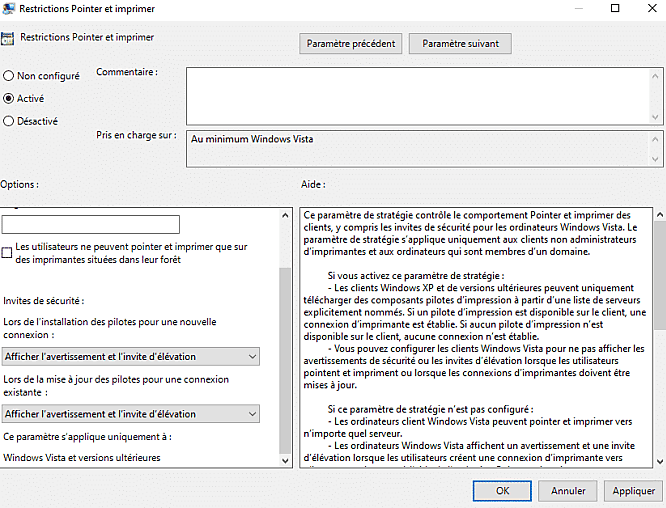Minimize the policy settings window
666x508 pixels.
click(x=579, y=8)
